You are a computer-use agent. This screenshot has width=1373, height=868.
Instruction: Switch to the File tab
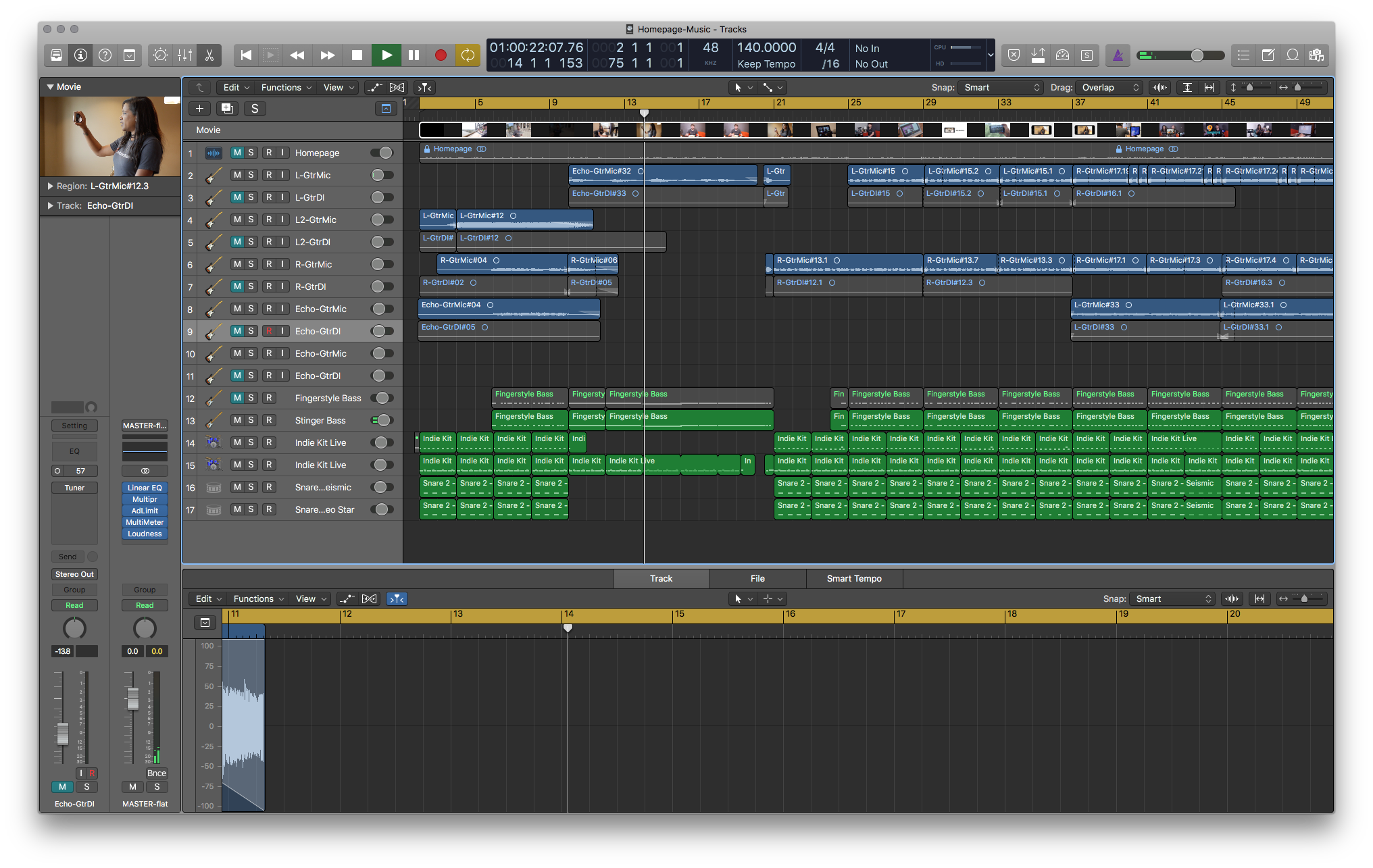[x=758, y=579]
